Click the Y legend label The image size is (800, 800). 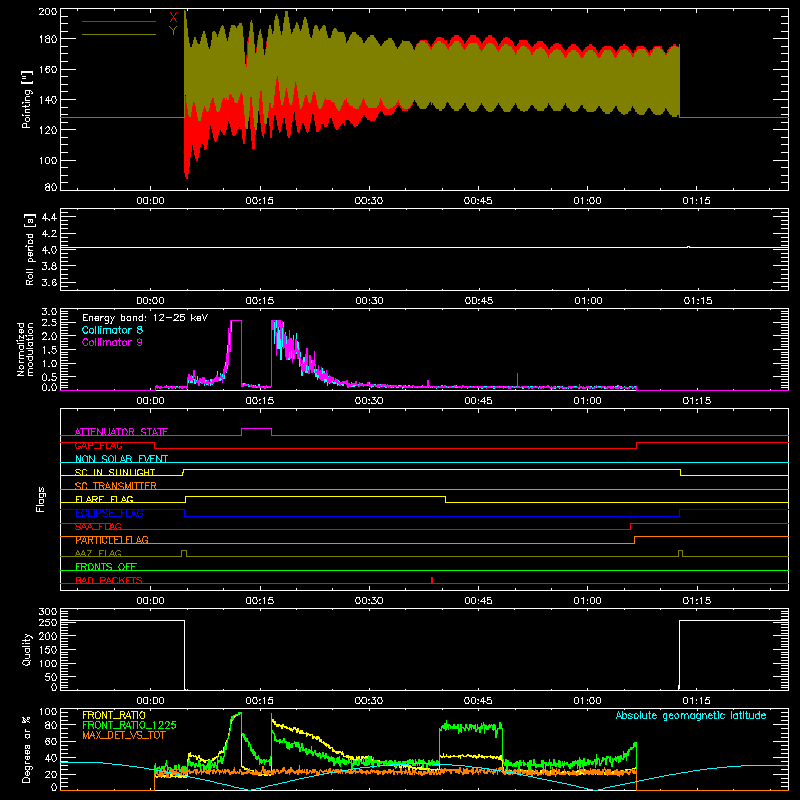(x=173, y=31)
